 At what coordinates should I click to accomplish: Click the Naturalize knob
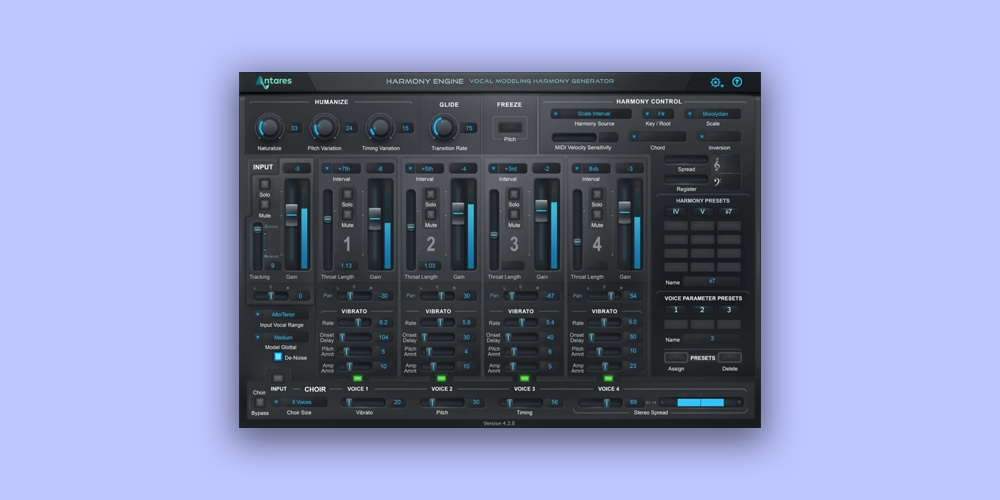[x=268, y=127]
